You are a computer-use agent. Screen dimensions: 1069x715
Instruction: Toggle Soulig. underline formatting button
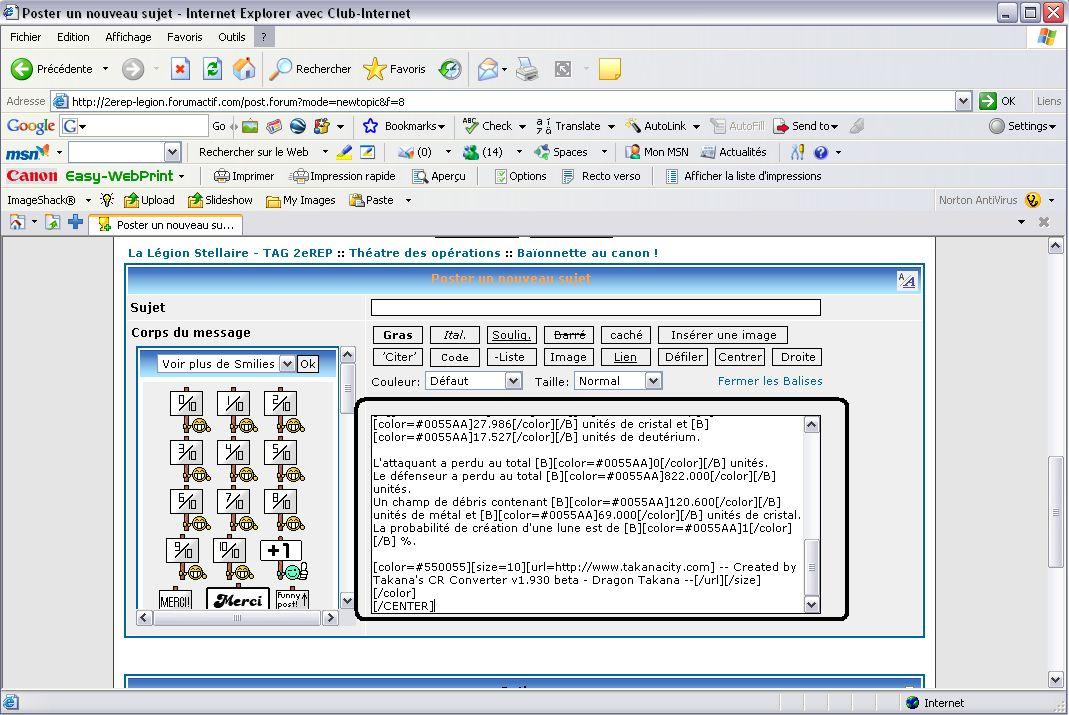[x=511, y=335]
